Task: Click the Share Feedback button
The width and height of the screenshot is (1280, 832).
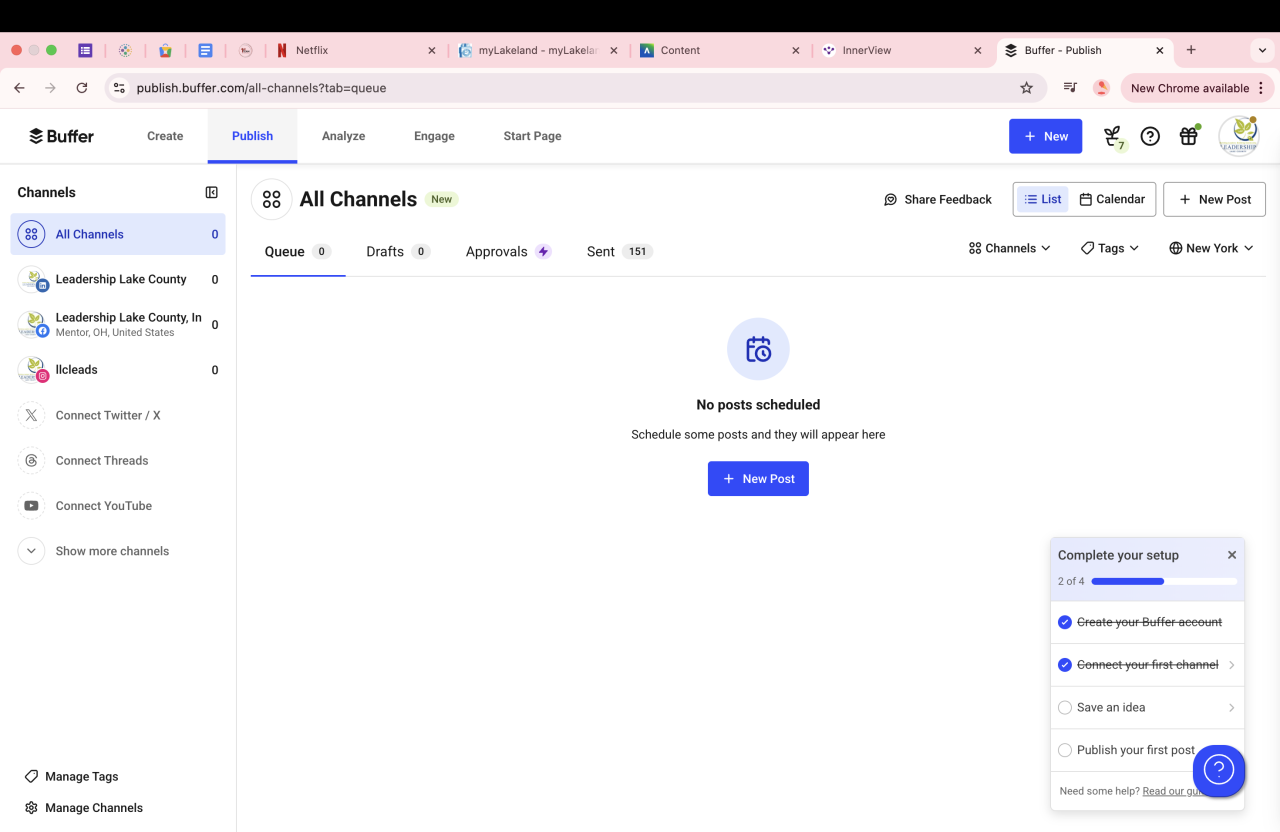Action: click(938, 199)
